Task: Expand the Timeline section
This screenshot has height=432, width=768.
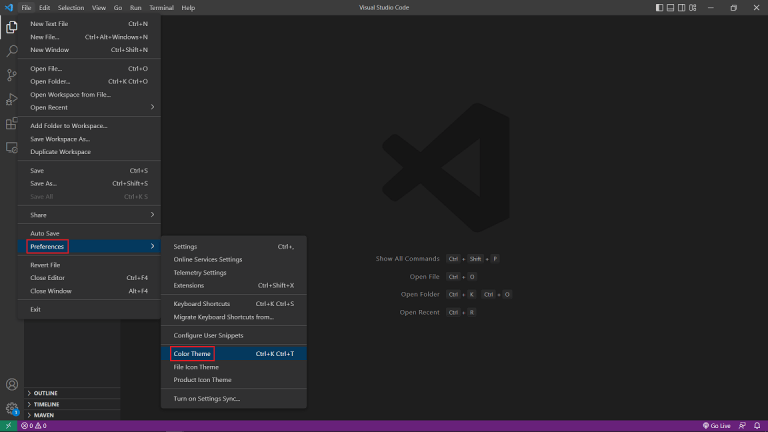Action: click(46, 404)
